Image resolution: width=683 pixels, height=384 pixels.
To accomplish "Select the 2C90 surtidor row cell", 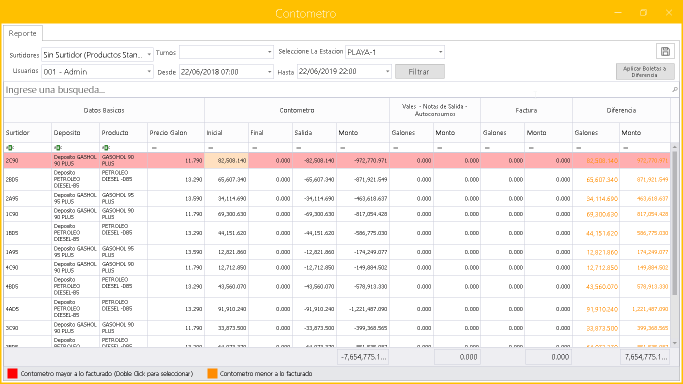I will point(27,161).
